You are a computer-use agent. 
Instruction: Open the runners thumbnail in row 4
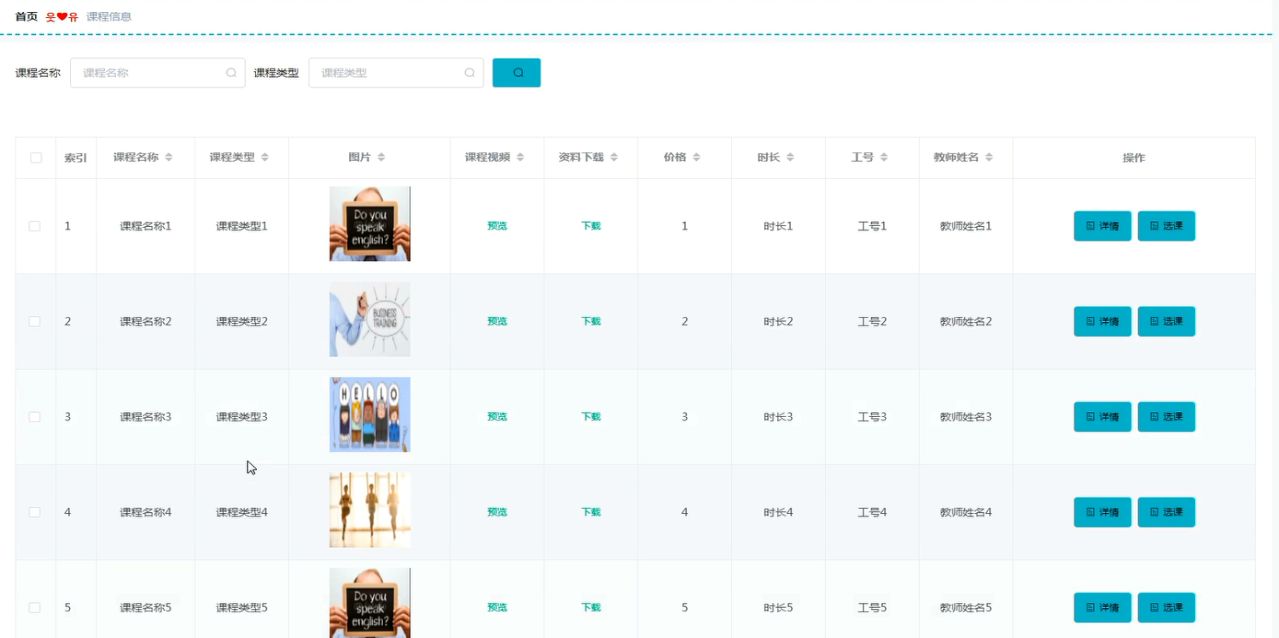[370, 510]
